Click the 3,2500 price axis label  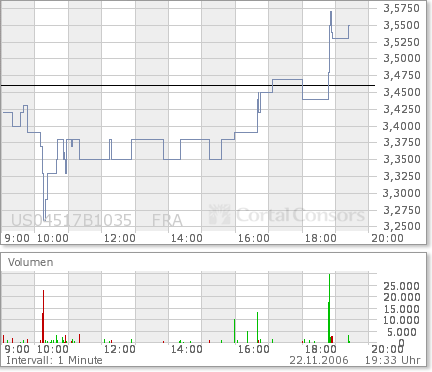coord(402,226)
